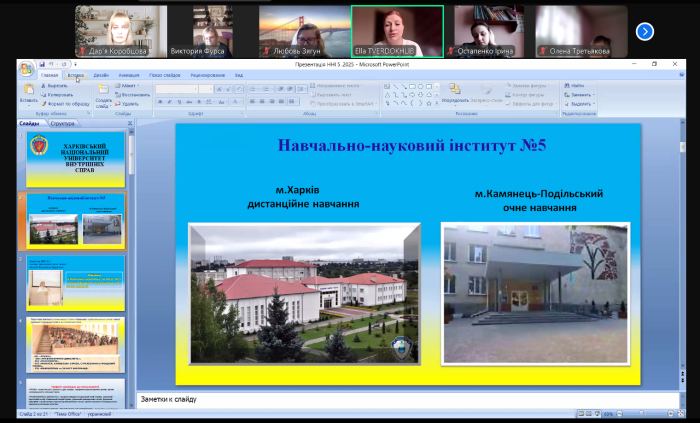Apply numbered list
This screenshot has height=423, width=700.
pyautogui.click(x=267, y=89)
